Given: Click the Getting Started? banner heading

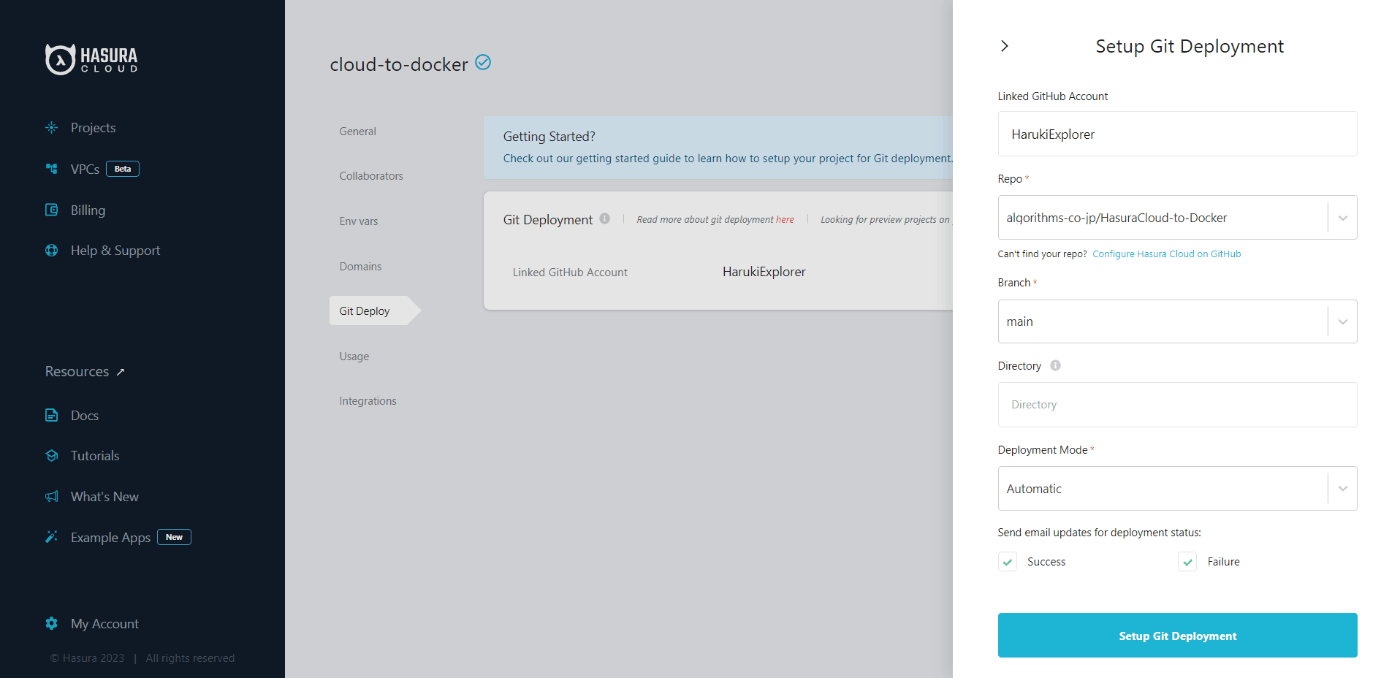Looking at the screenshot, I should pyautogui.click(x=549, y=136).
